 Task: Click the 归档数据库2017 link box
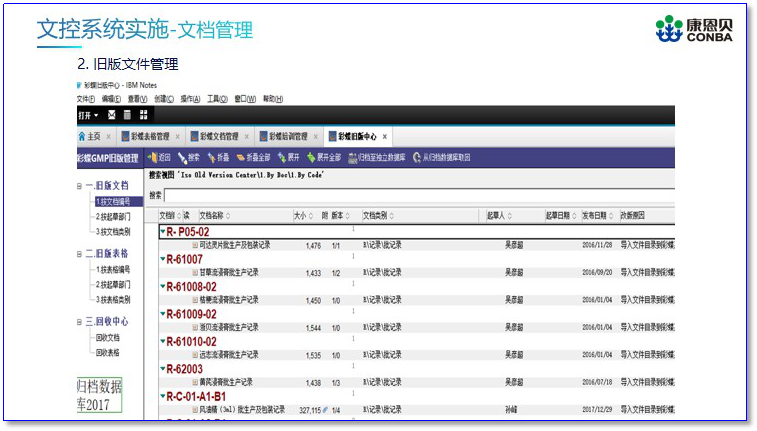click(x=99, y=396)
